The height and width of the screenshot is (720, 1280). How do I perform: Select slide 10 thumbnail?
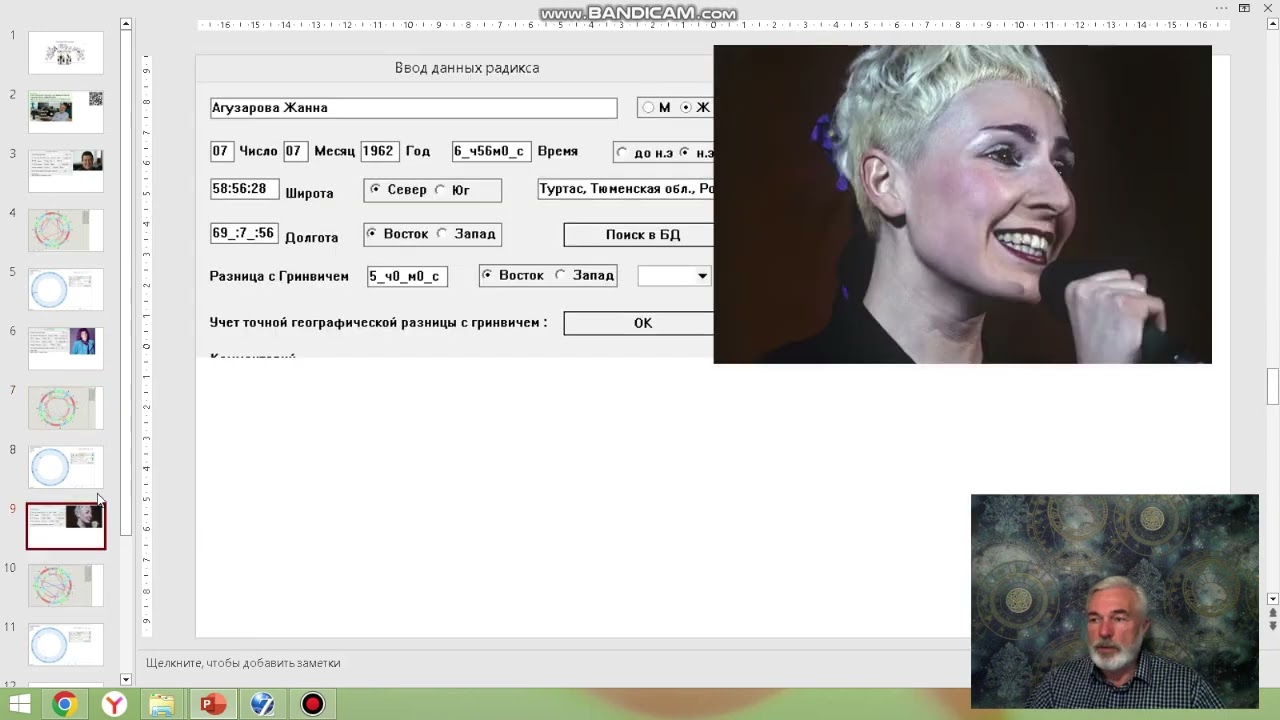(66, 586)
